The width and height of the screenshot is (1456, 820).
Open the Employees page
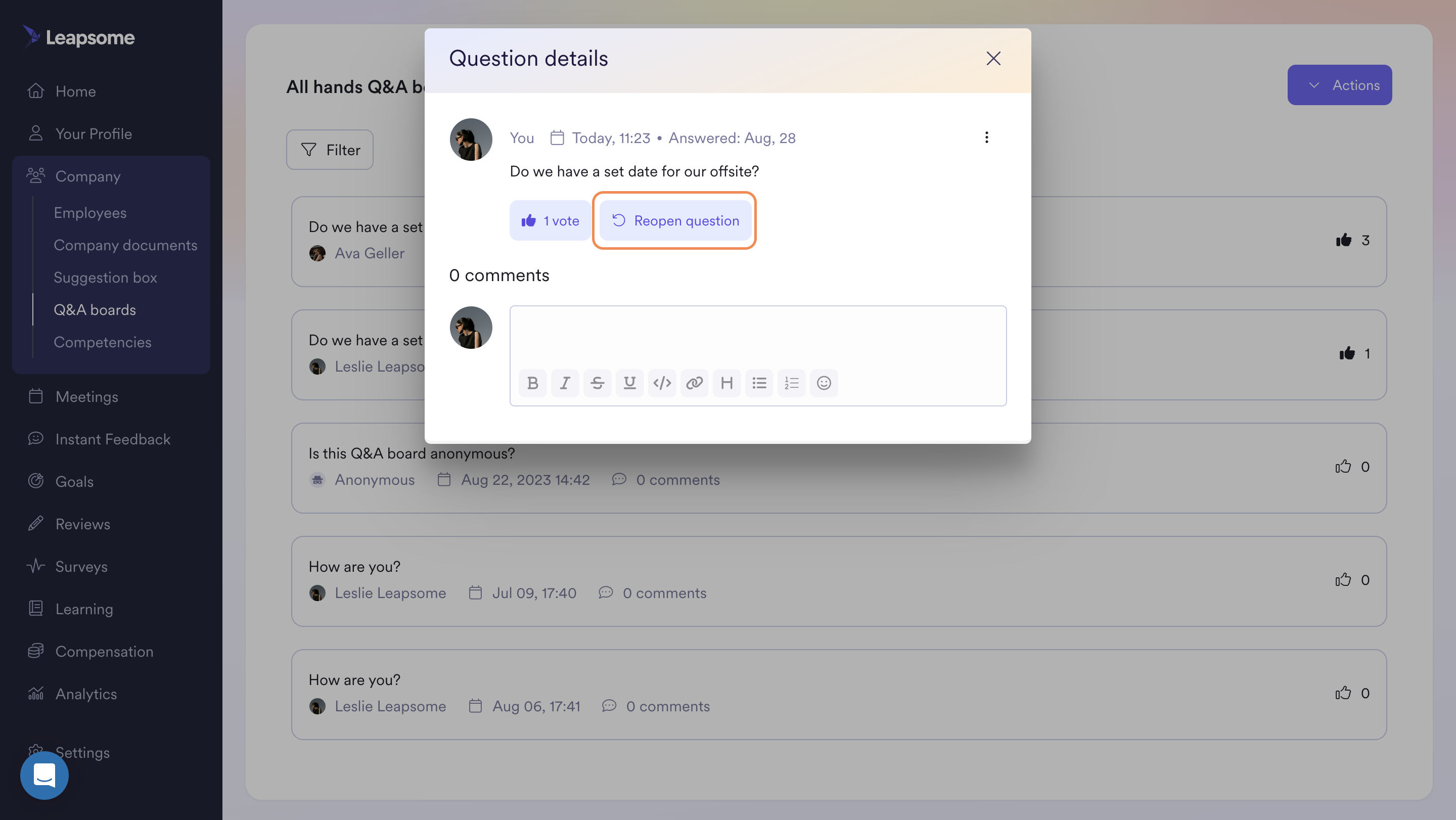point(90,212)
